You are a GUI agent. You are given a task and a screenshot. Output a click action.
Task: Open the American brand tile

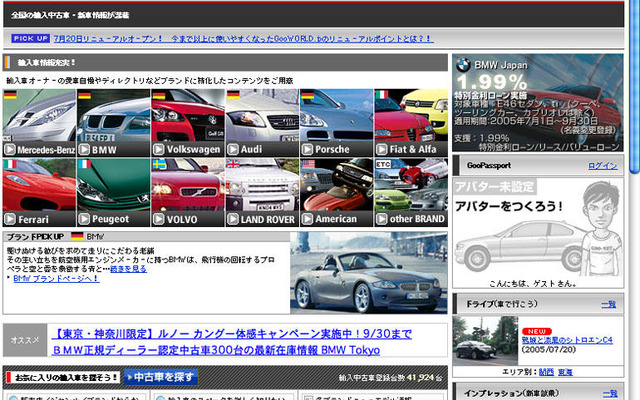336,193
